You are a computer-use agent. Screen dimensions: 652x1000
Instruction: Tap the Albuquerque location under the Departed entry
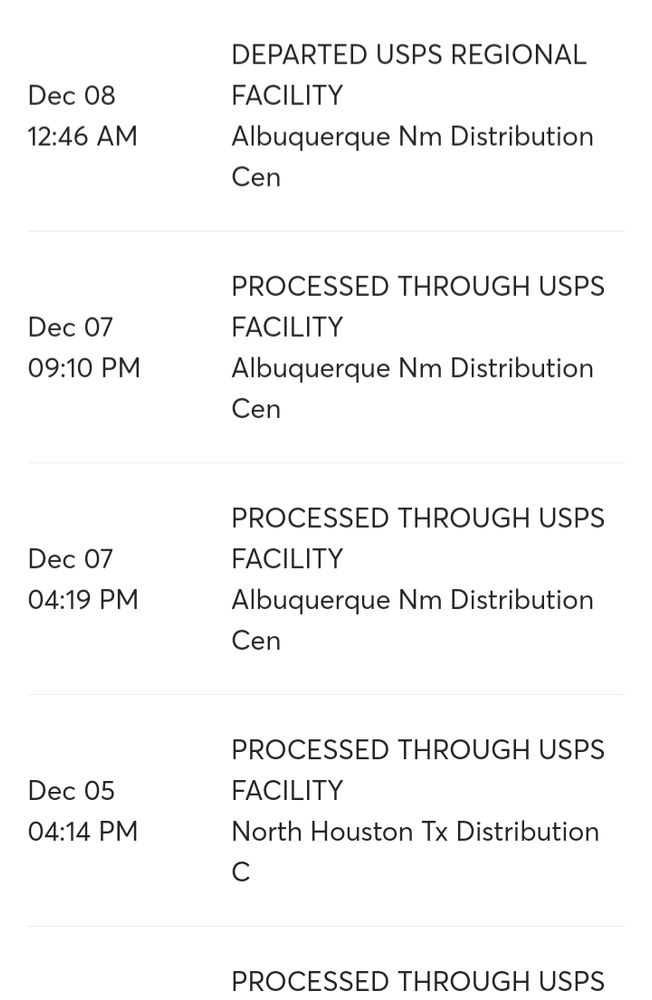coord(412,156)
